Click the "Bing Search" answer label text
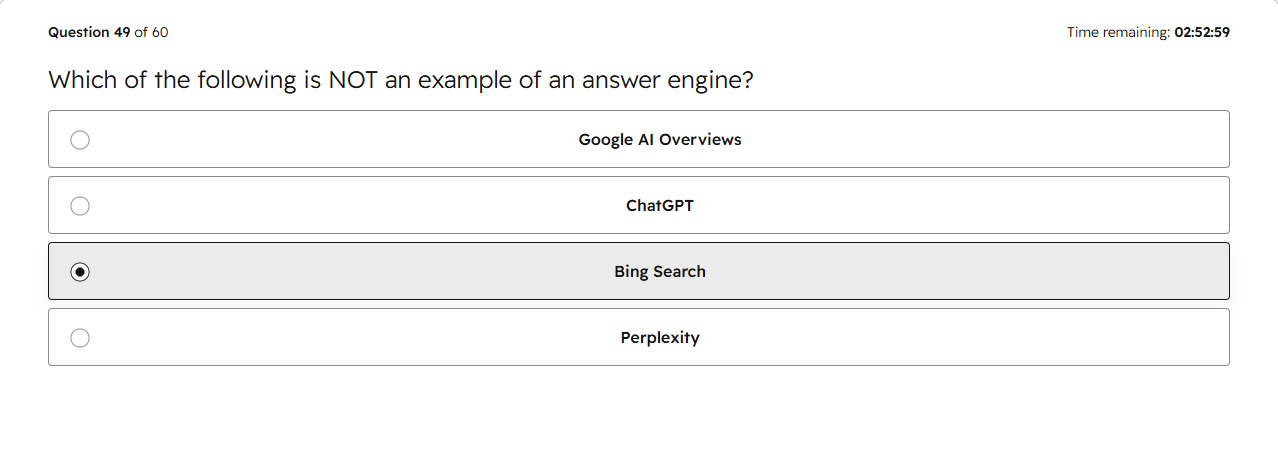 [x=660, y=272]
